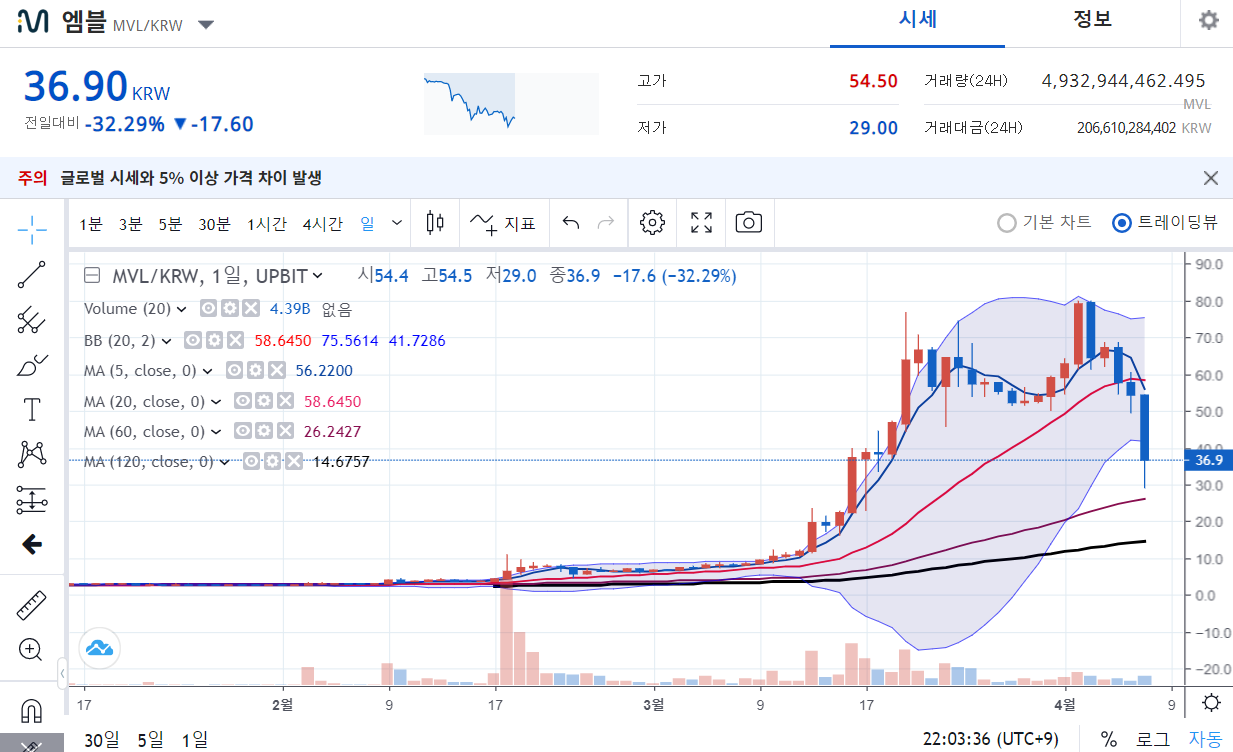Undo the last chart action

click(x=571, y=223)
